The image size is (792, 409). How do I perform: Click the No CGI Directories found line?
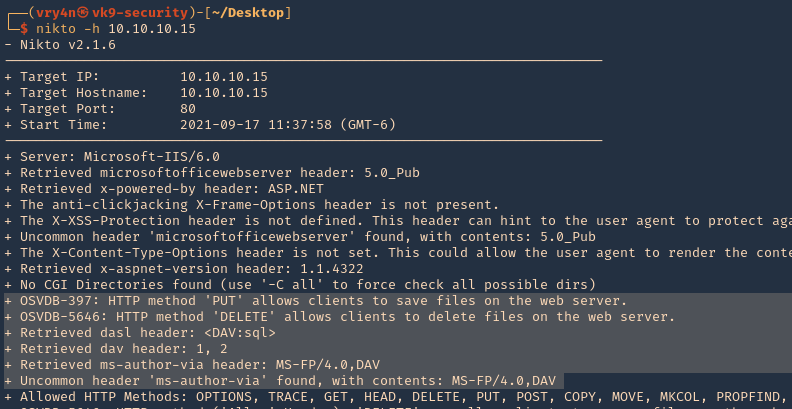(300, 285)
